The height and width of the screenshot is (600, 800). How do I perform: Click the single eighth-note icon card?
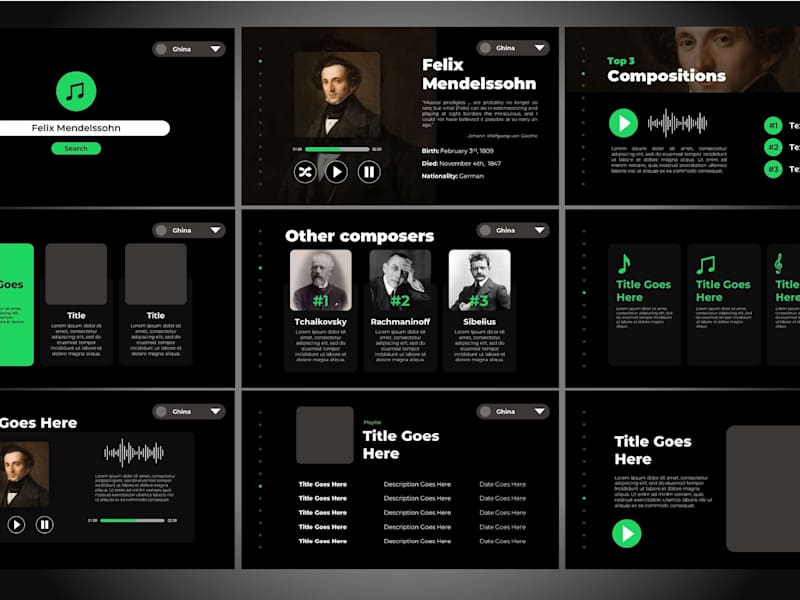pos(644,305)
